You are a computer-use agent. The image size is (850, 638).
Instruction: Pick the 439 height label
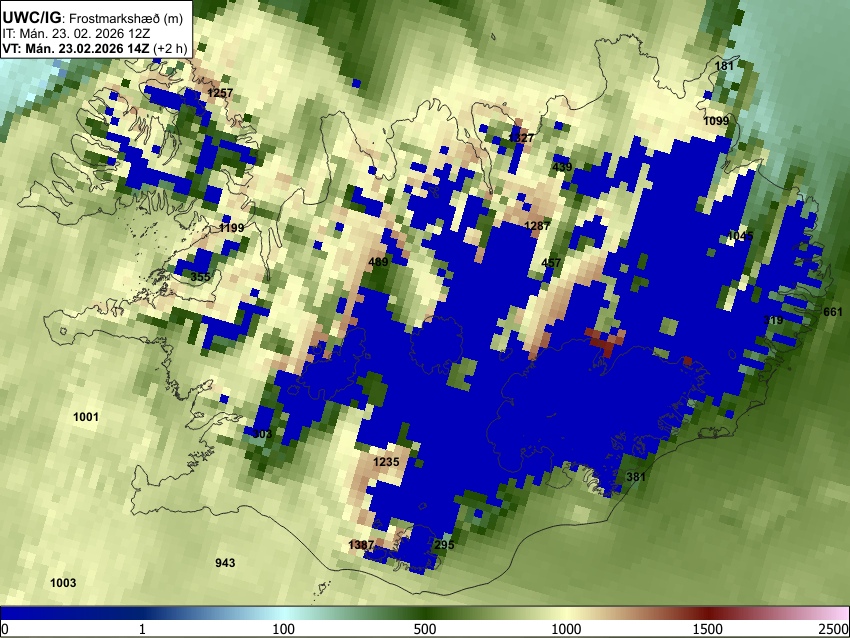(562, 167)
